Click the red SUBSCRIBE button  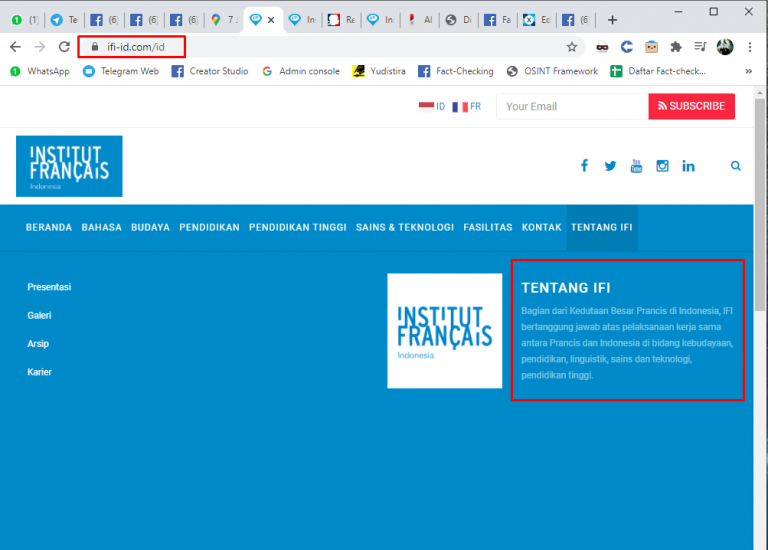(x=692, y=106)
